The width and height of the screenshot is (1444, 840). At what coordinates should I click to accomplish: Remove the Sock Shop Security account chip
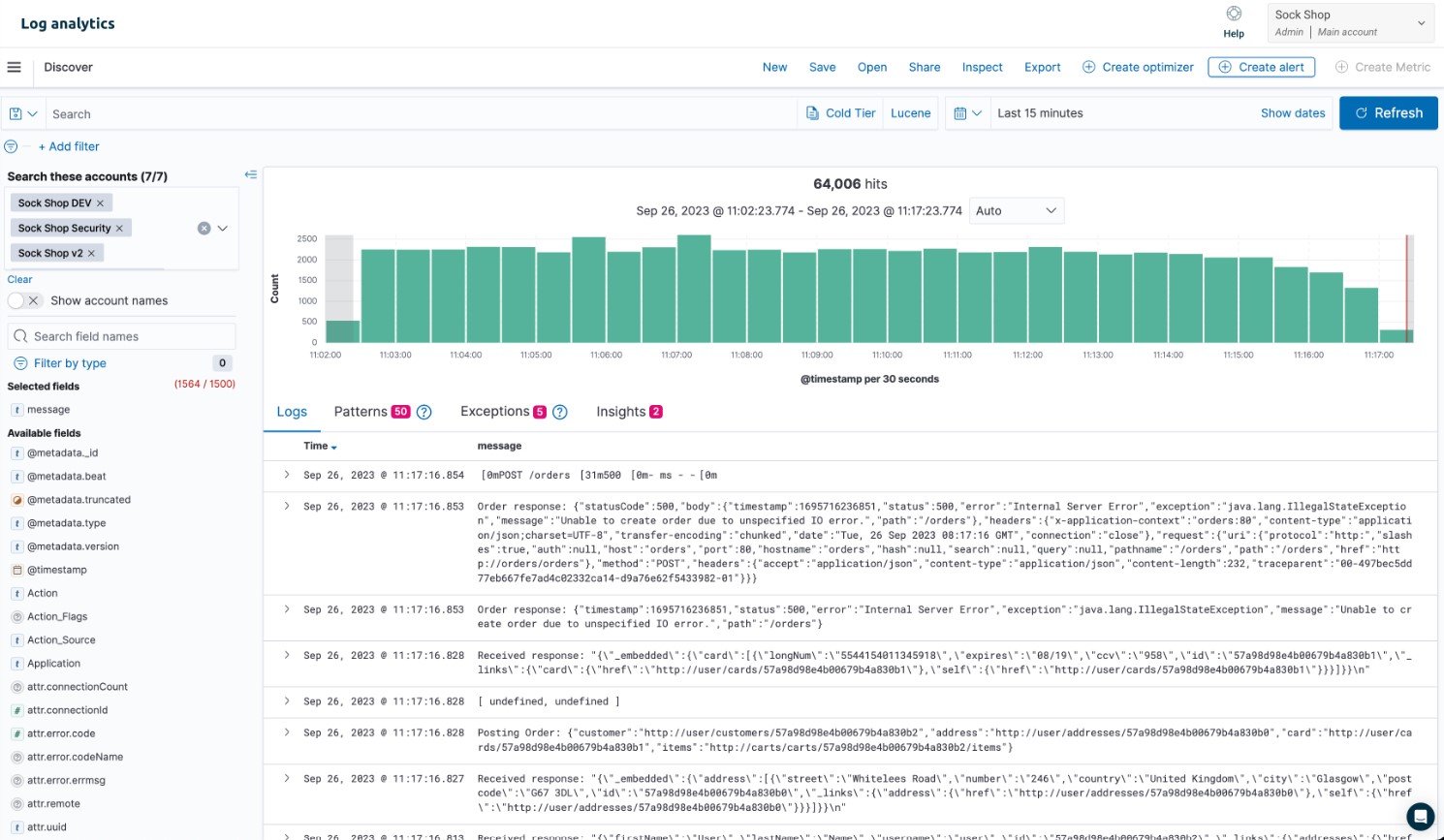pyautogui.click(x=120, y=228)
